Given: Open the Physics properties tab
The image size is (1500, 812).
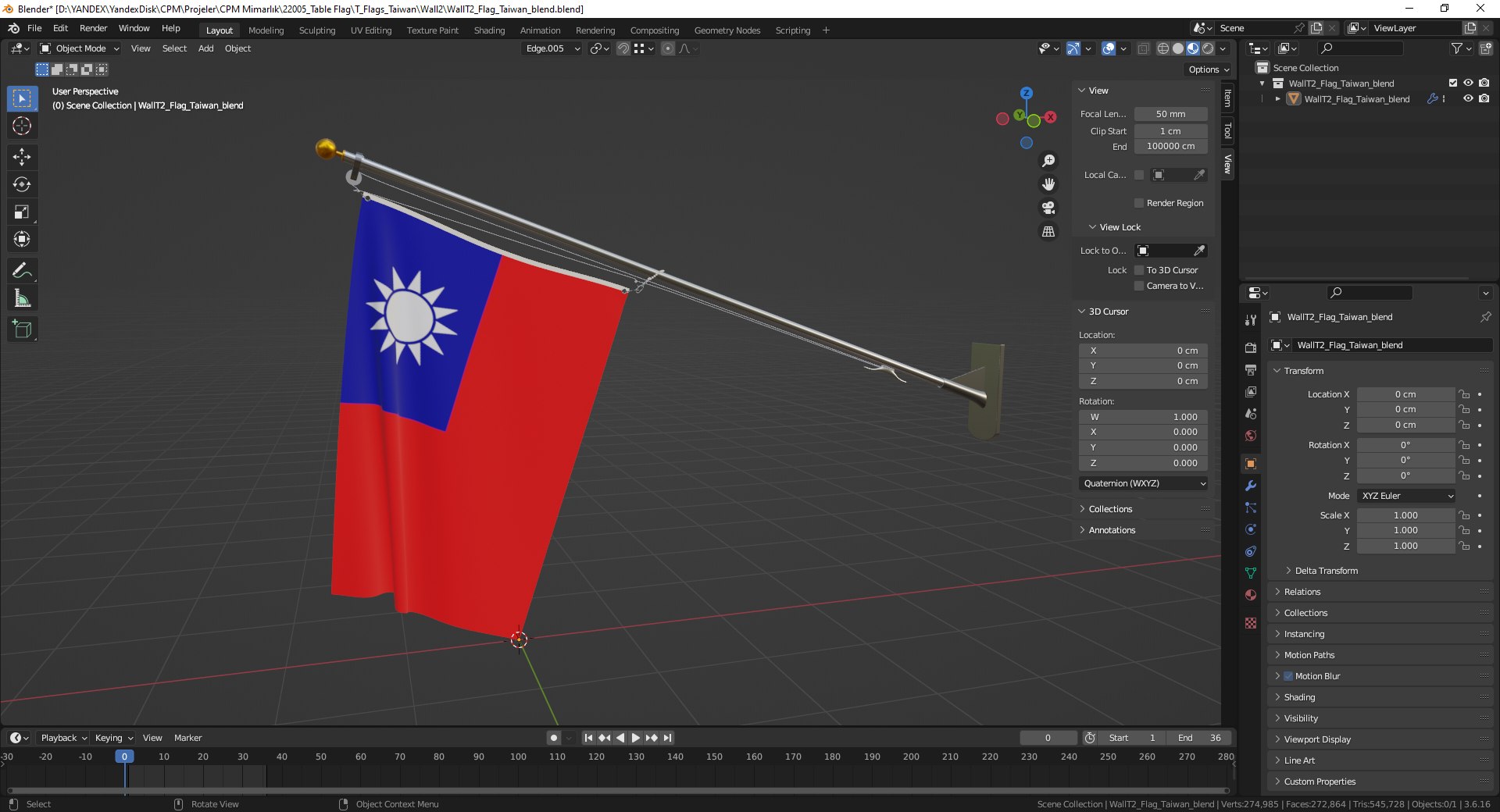Looking at the screenshot, I should (x=1251, y=529).
